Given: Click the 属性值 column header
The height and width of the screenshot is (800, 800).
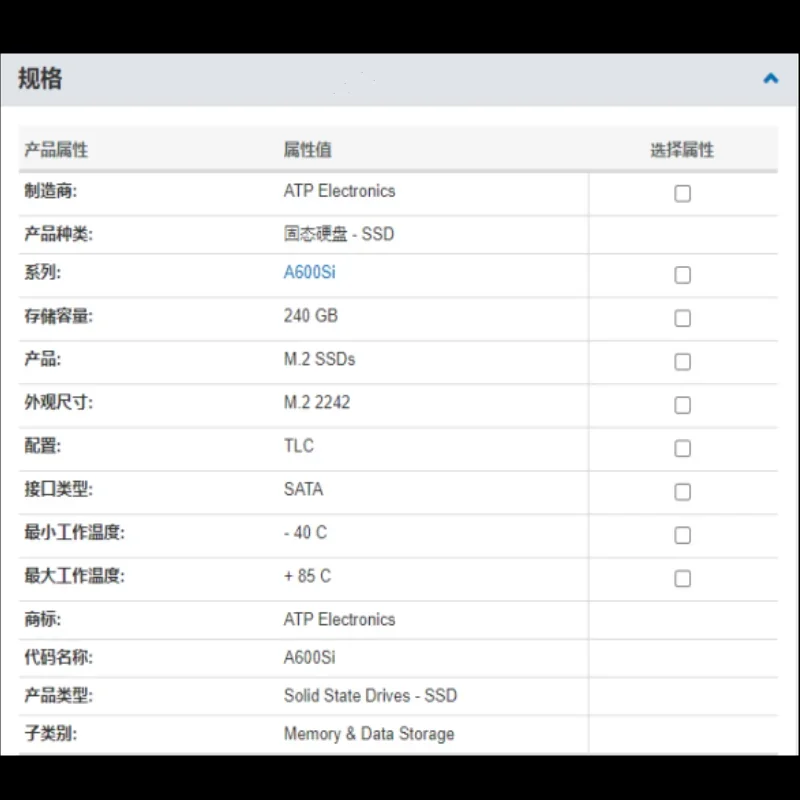Looking at the screenshot, I should 304,149.
